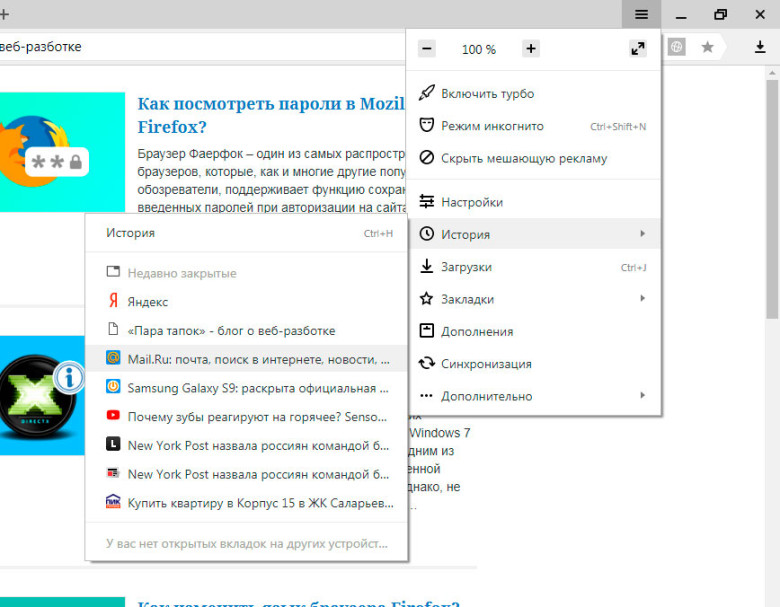Viewport: 780px width, 607px height.
Task: Click the Недавно закрытые window icon
Action: coord(113,272)
